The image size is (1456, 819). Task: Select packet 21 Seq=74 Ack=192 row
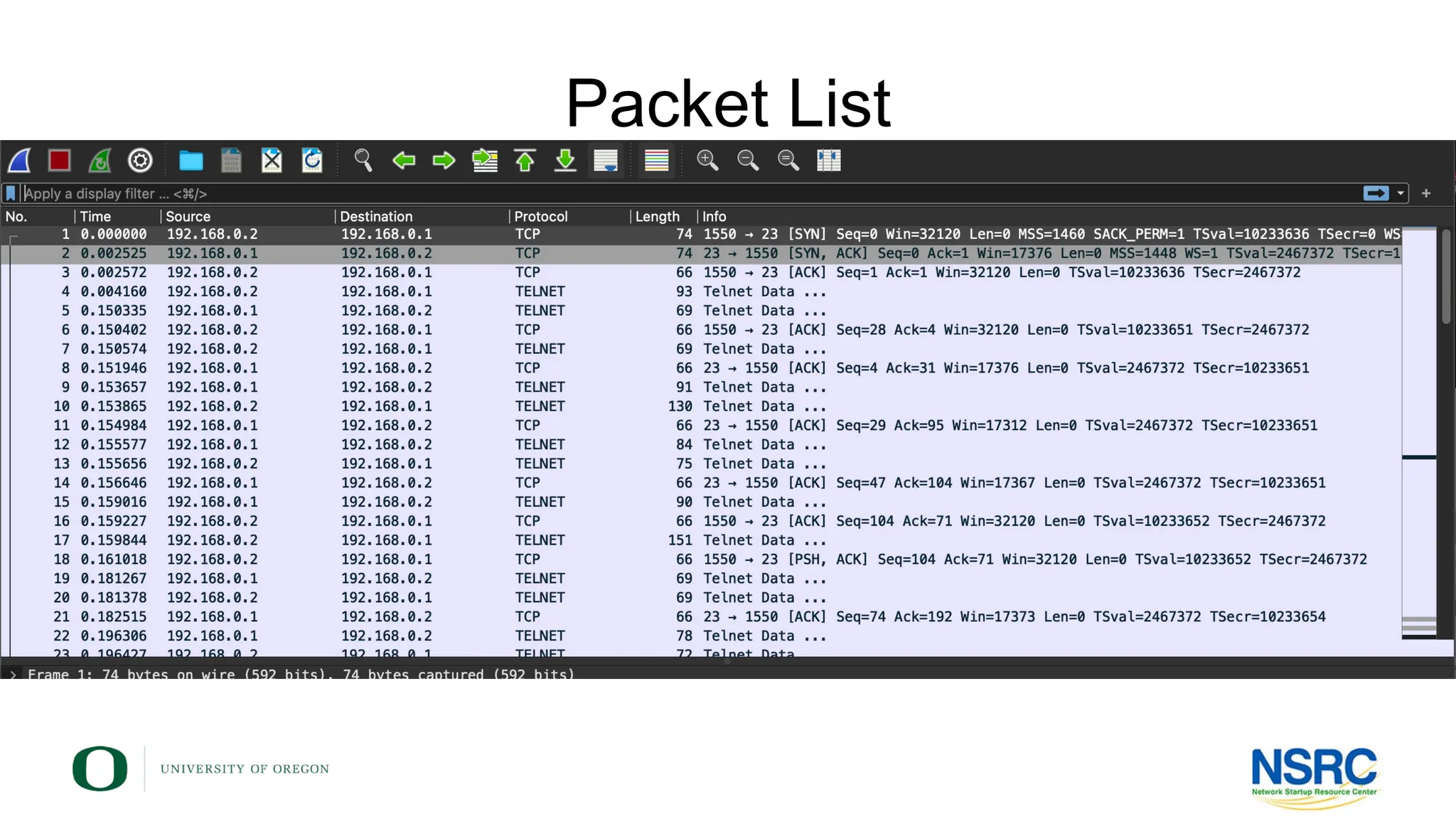701,617
